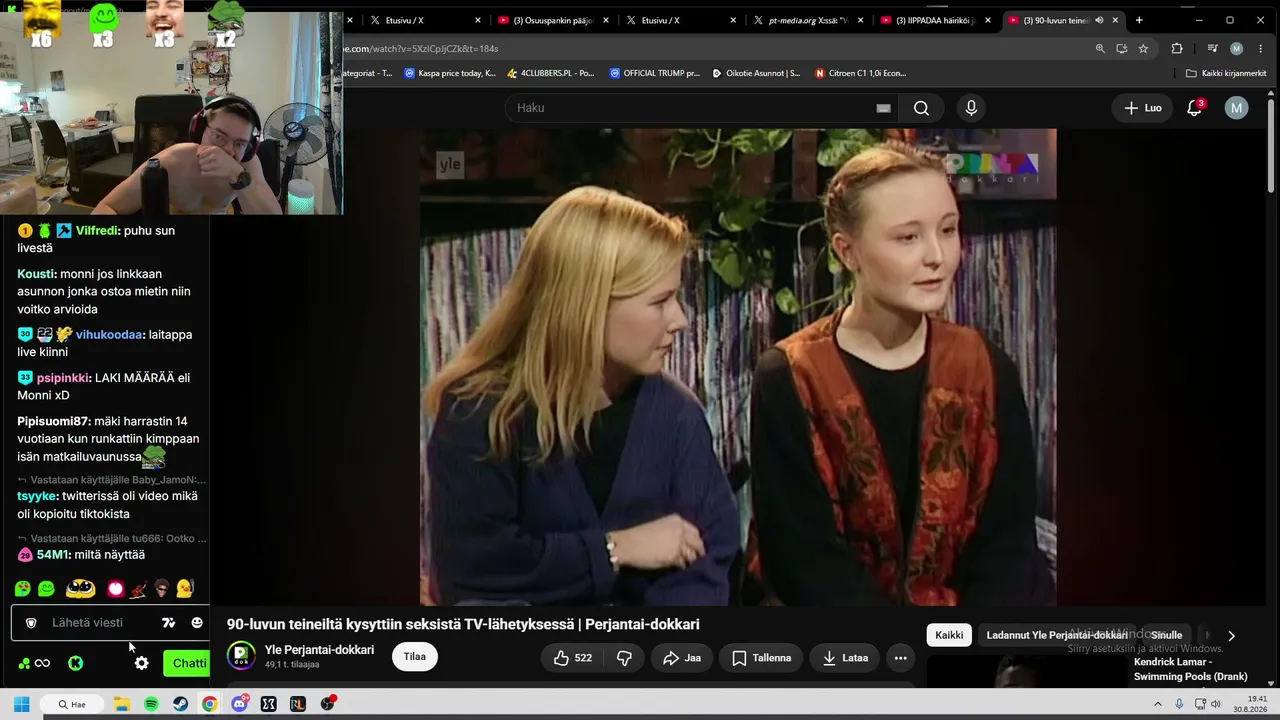Viewport: 1280px width, 720px height.
Task: Click the Lähetä viesti chat input
Action: tap(88, 623)
